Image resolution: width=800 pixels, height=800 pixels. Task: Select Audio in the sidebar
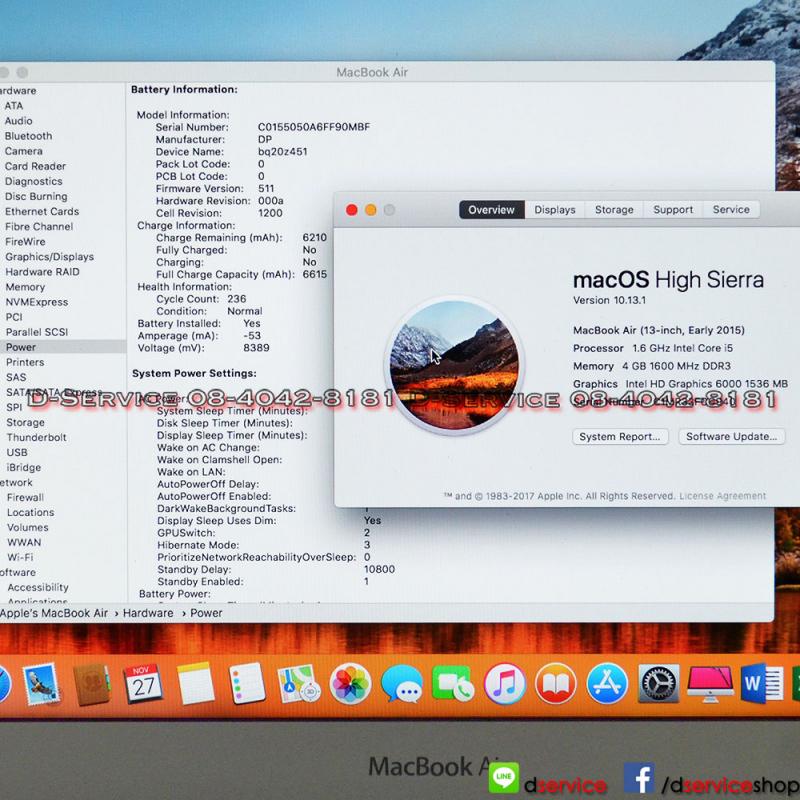18,121
